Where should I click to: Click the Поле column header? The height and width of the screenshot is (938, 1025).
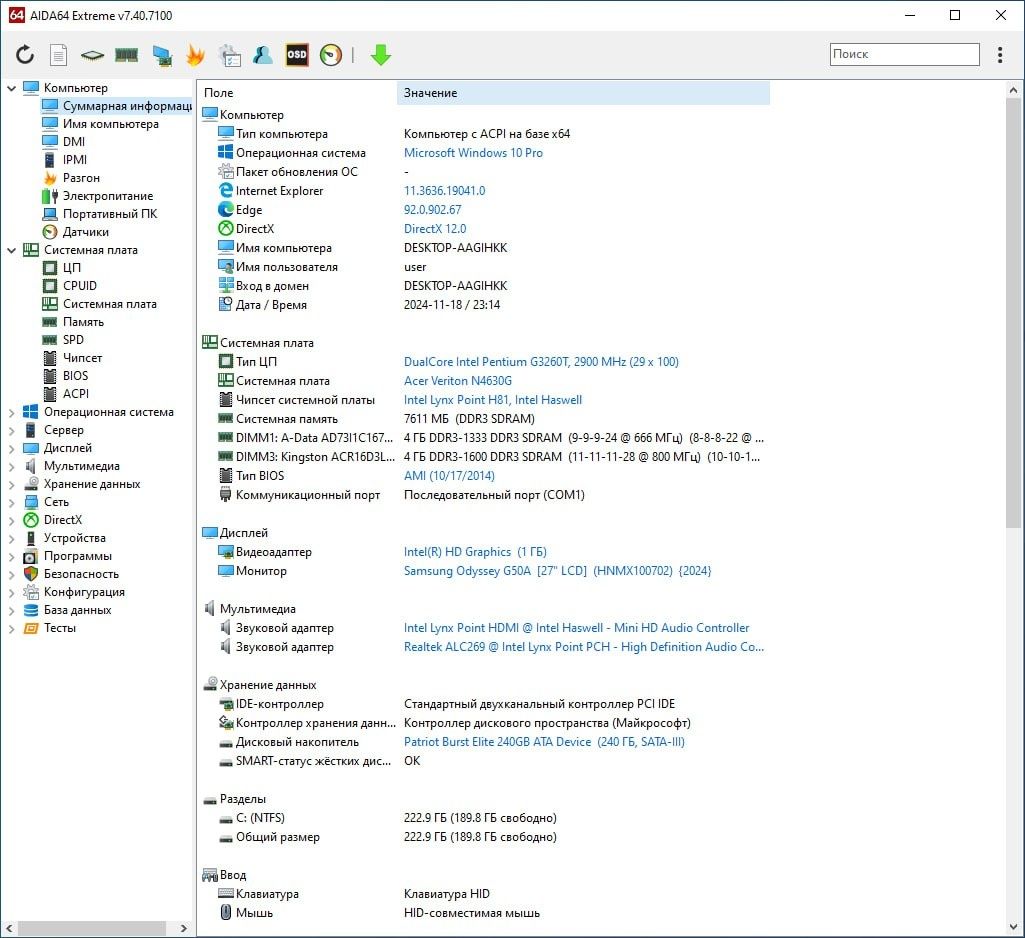click(297, 93)
